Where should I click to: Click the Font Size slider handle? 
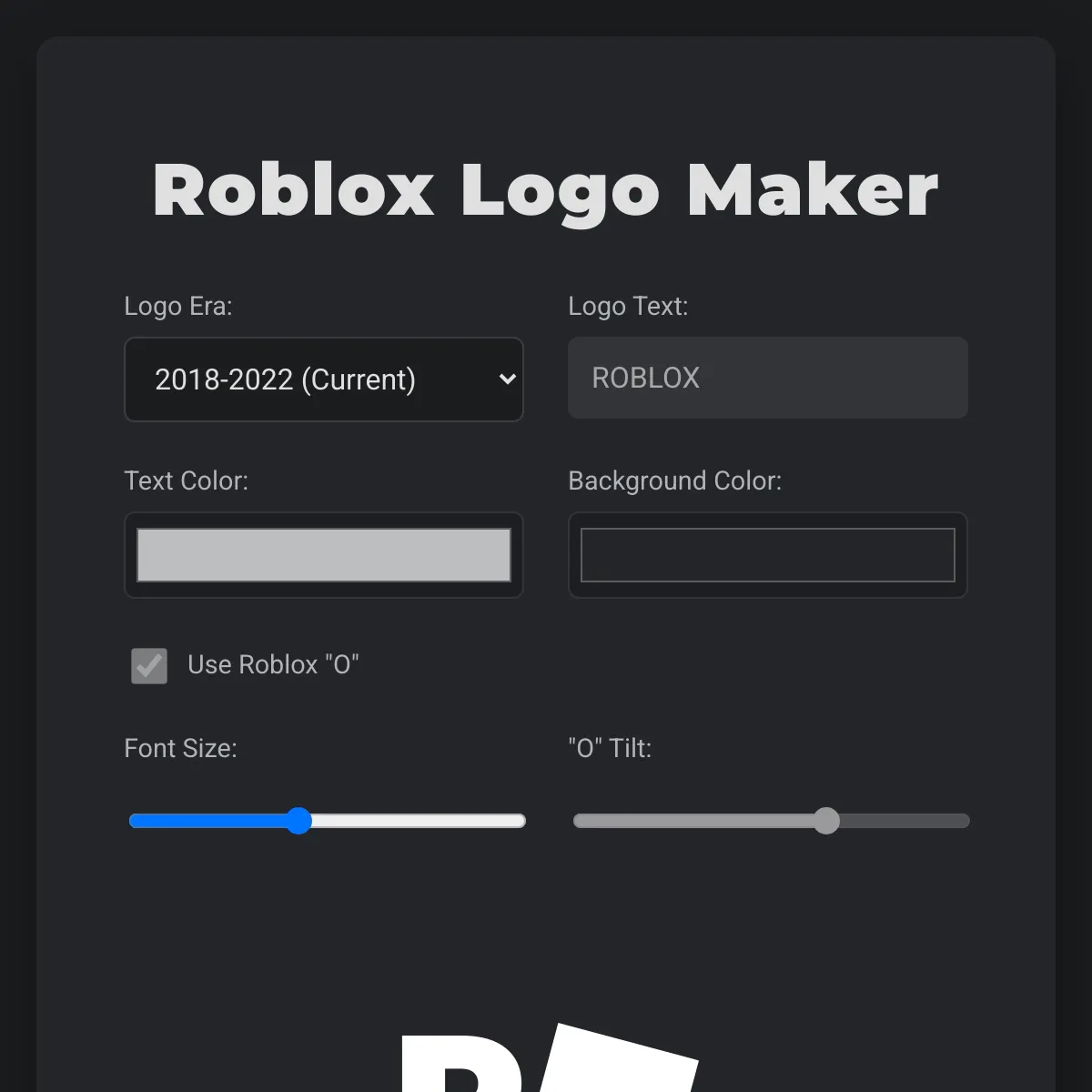click(298, 821)
